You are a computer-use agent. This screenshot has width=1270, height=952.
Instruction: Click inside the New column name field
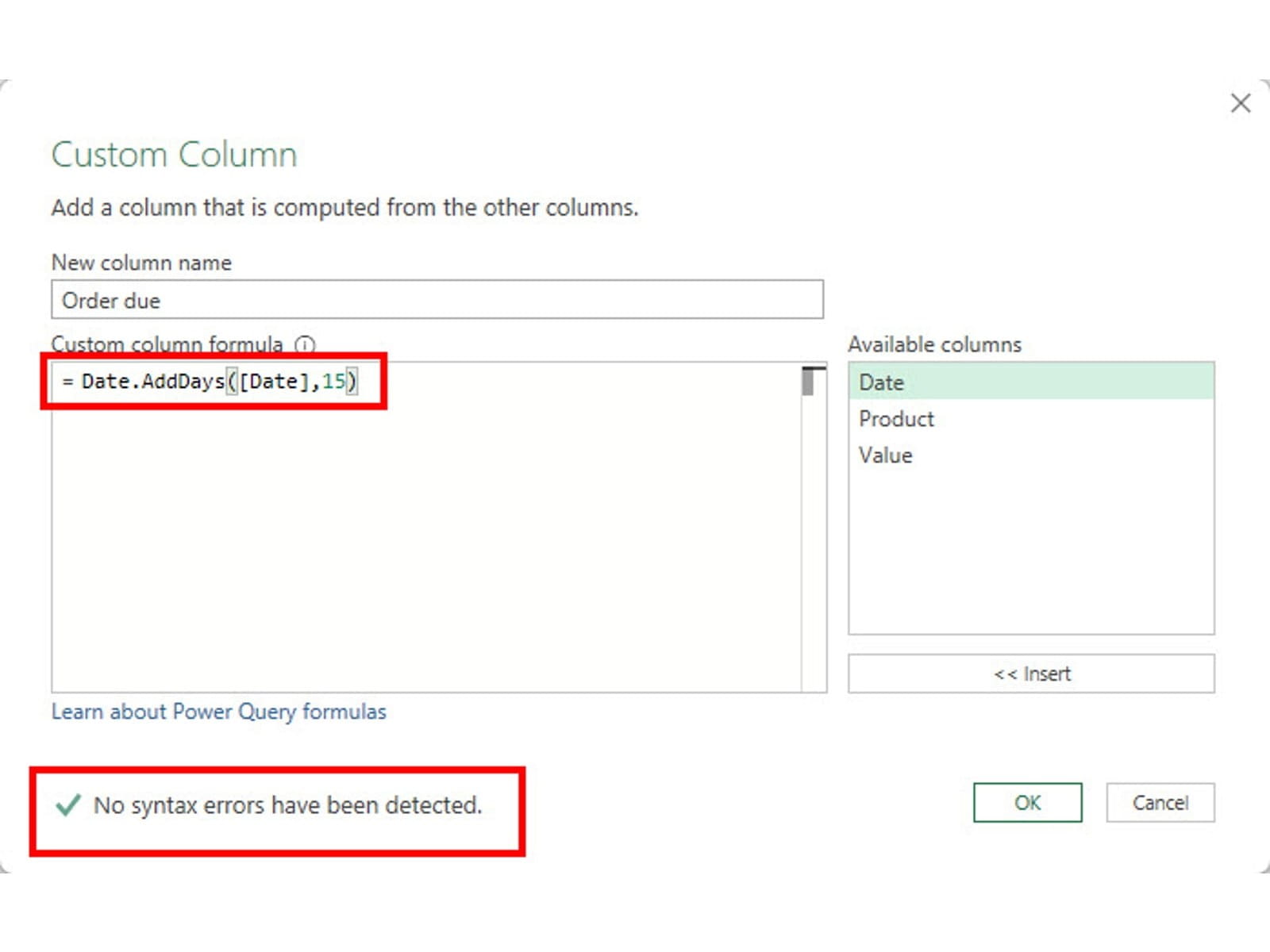[x=437, y=301]
